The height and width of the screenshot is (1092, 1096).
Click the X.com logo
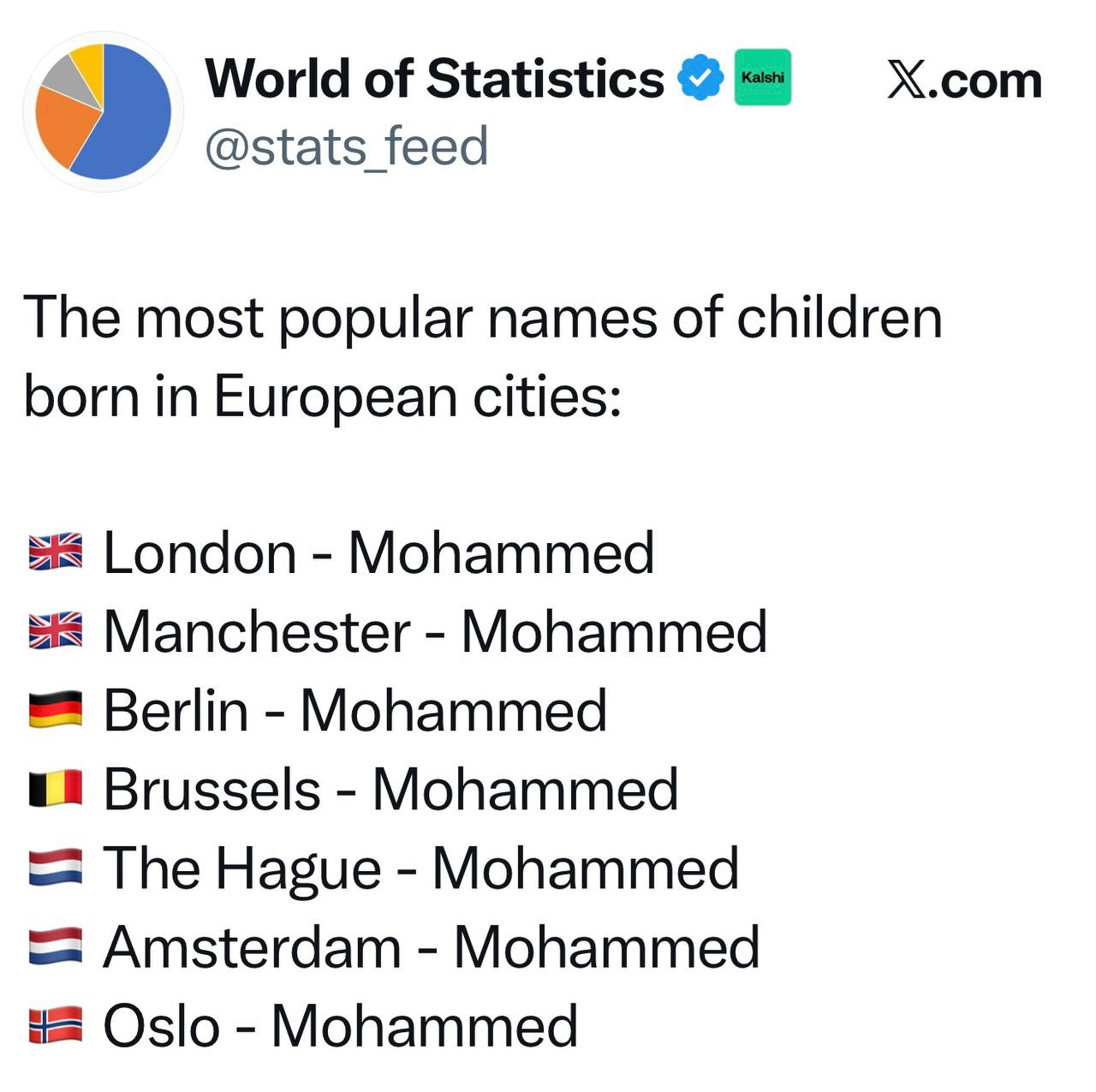tap(964, 81)
